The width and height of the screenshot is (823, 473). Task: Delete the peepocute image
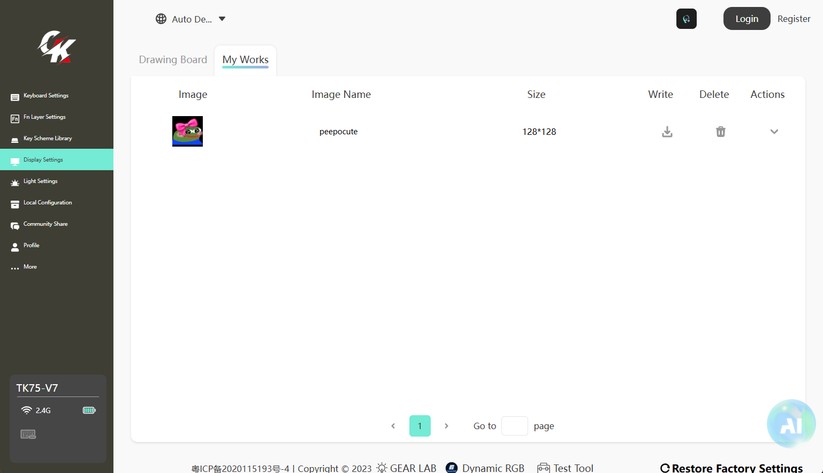pos(721,131)
